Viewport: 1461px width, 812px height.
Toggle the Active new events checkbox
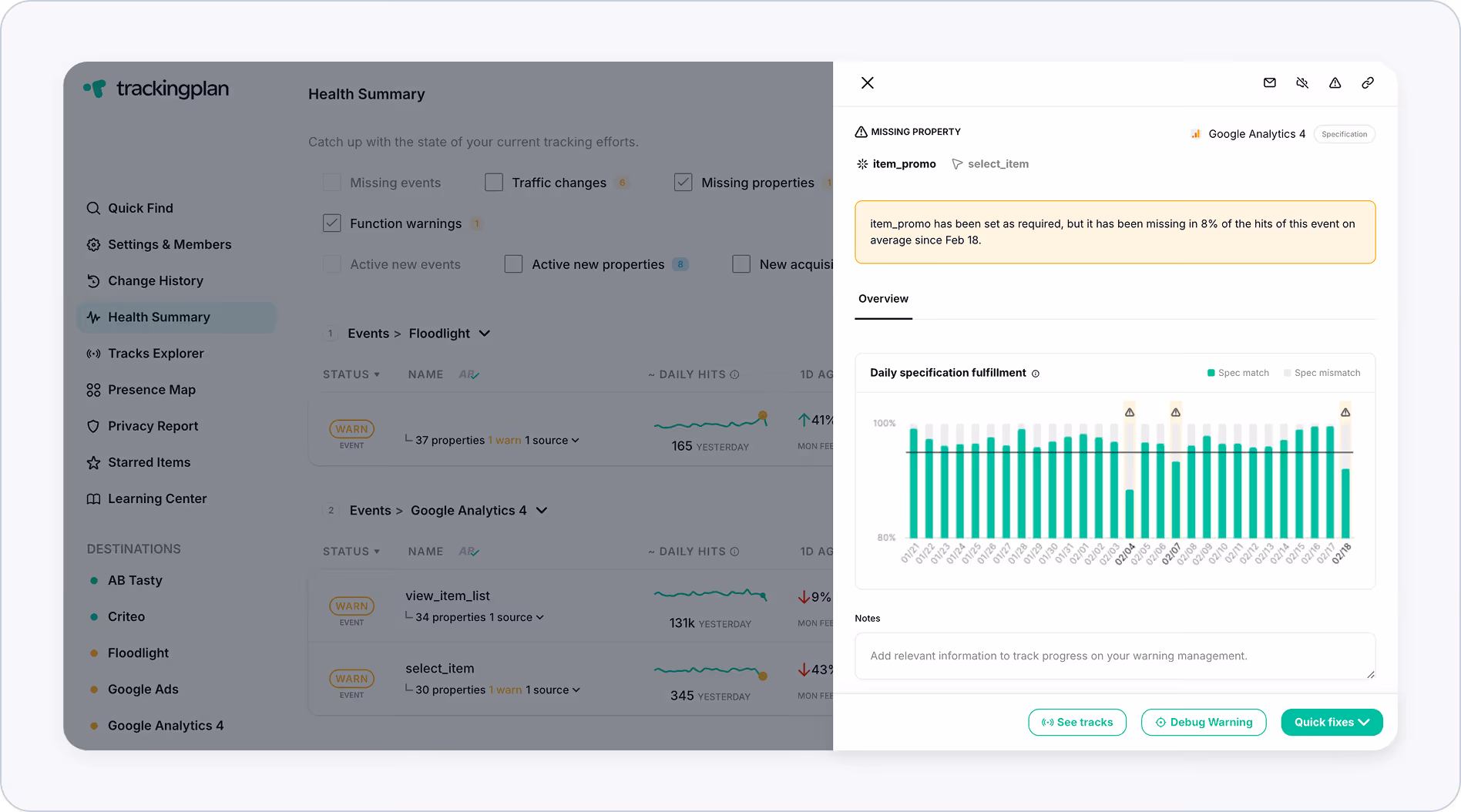[x=331, y=264]
